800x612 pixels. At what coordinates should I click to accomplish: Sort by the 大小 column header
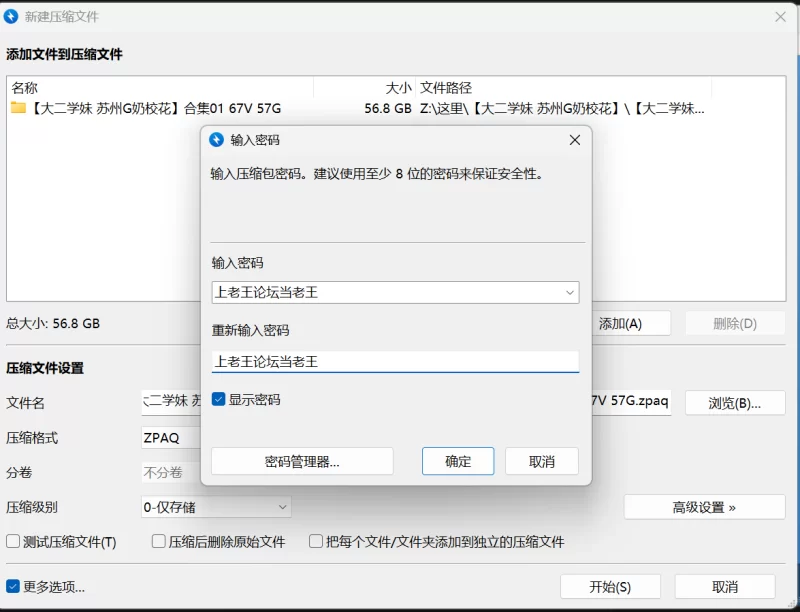click(365, 88)
